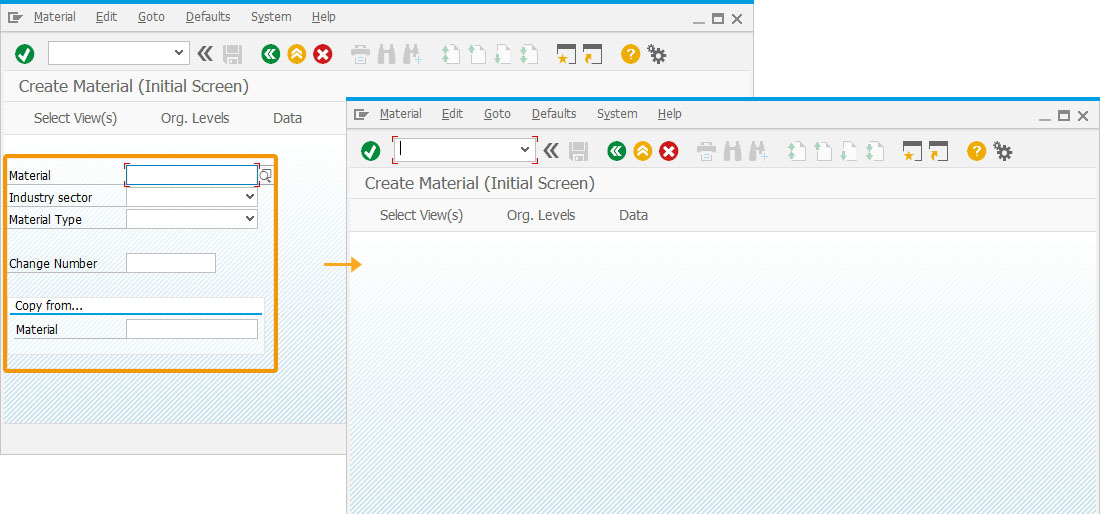This screenshot has width=1100, height=514.
Task: Click Select View(s) button in back window
Action: [76, 119]
